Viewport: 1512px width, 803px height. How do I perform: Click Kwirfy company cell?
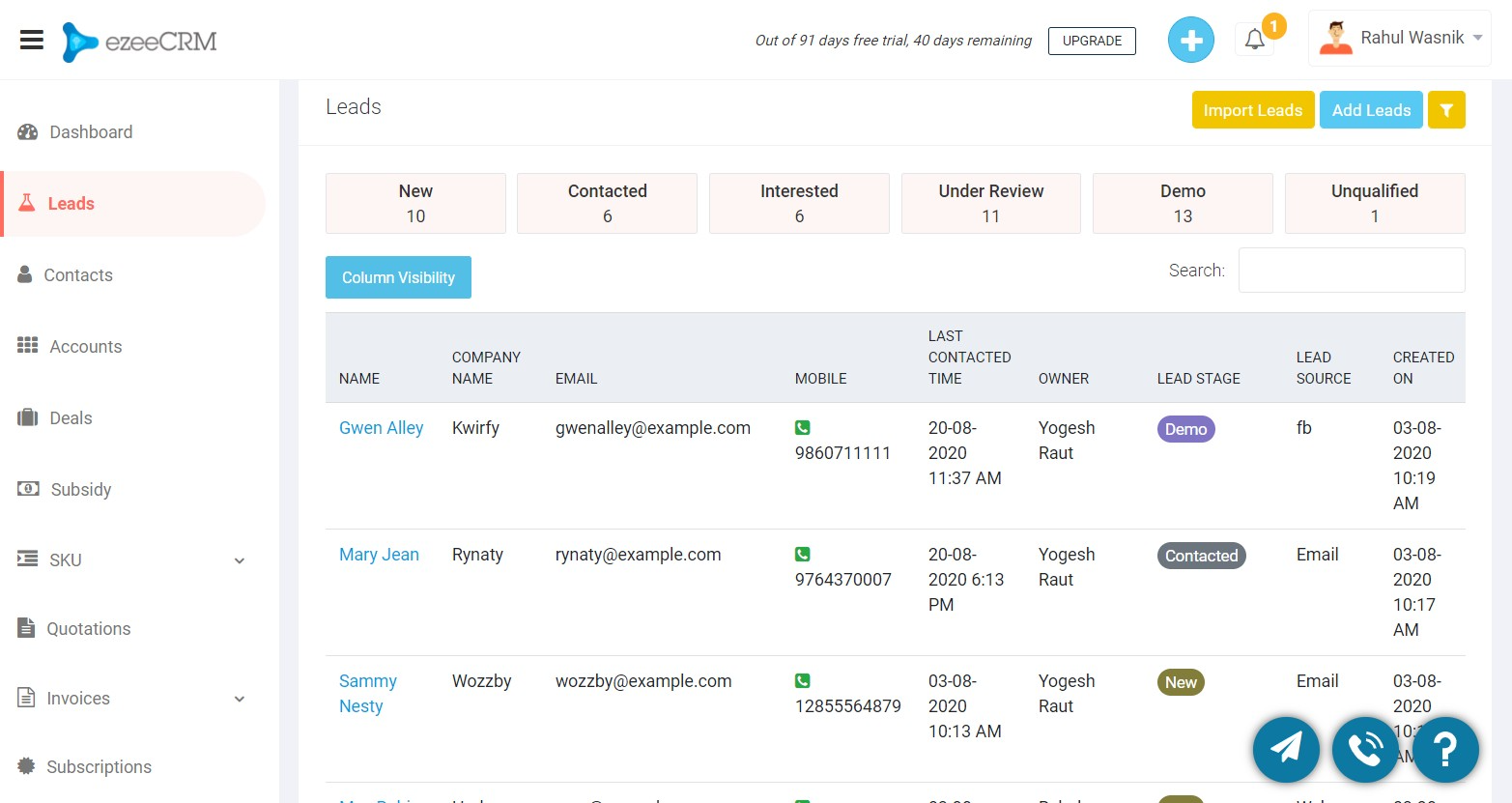(475, 428)
